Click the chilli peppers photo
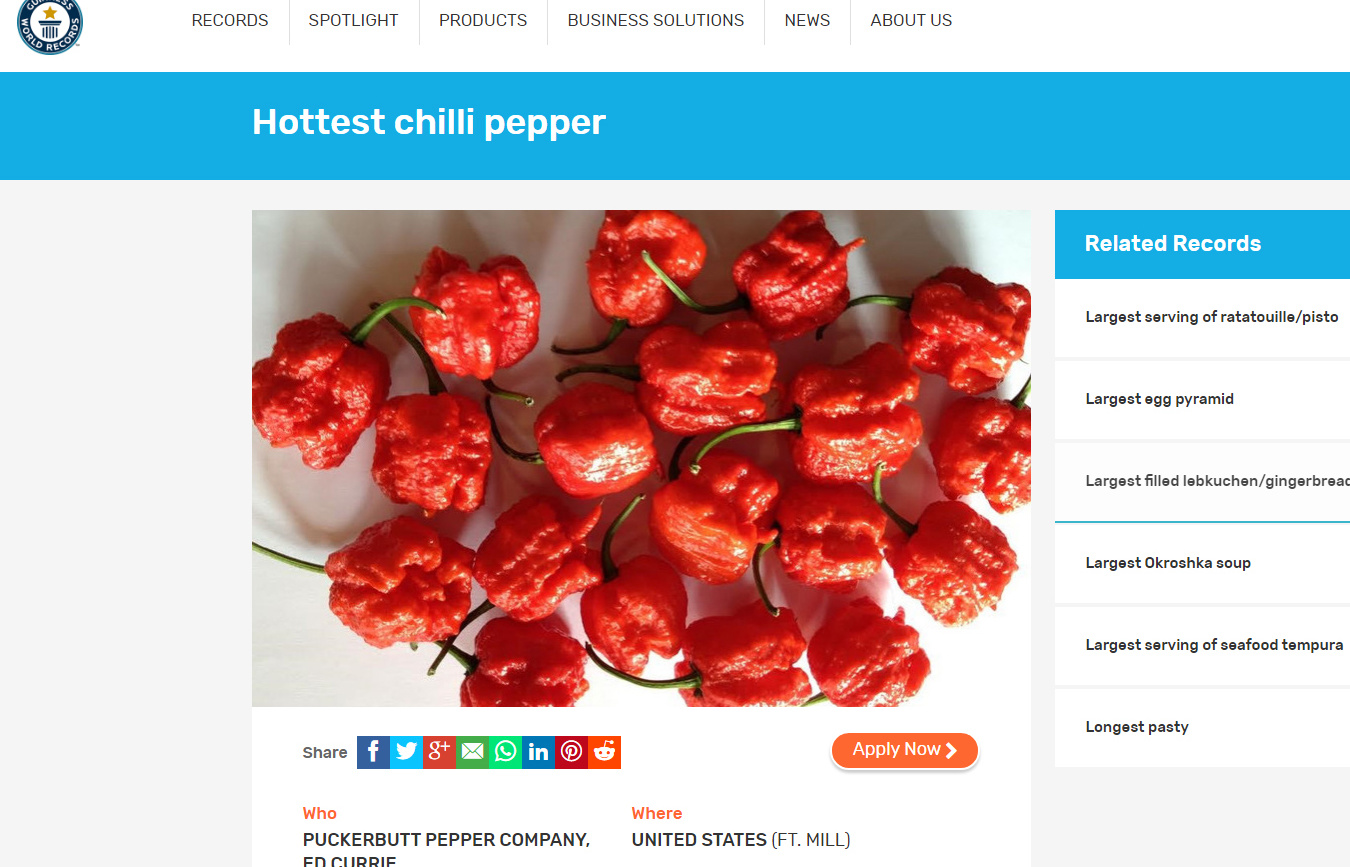The height and width of the screenshot is (867, 1350). pos(641,458)
